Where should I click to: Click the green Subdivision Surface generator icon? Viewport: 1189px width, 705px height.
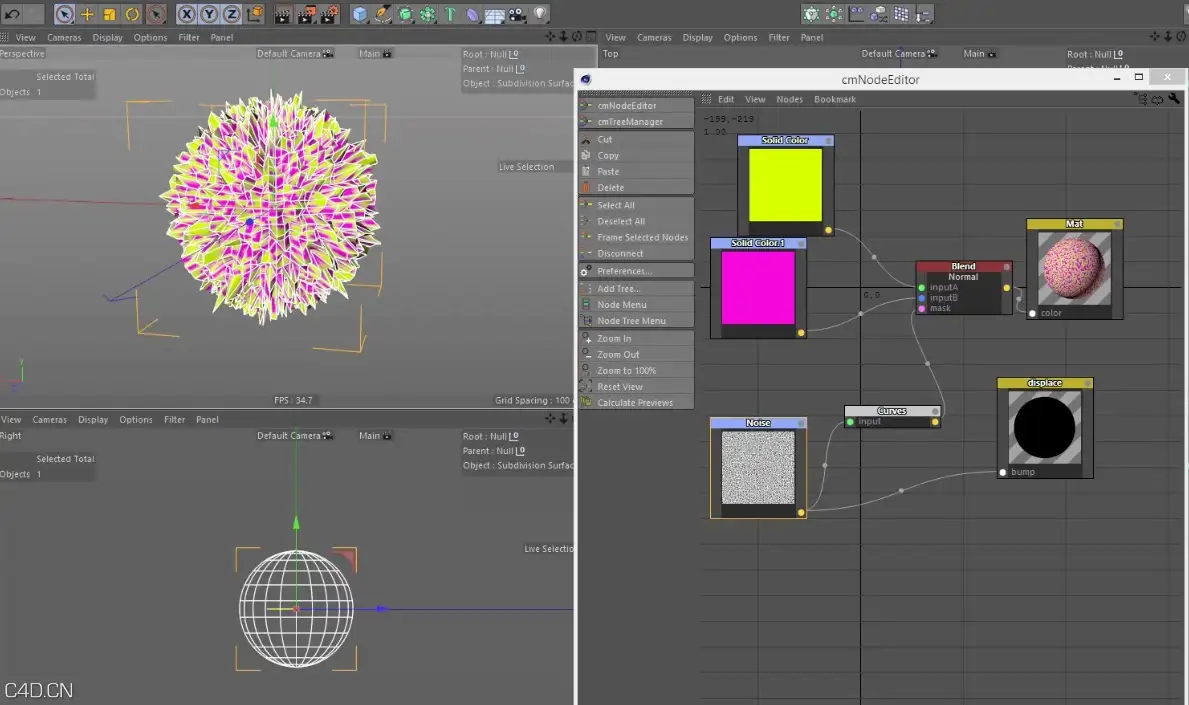[406, 14]
